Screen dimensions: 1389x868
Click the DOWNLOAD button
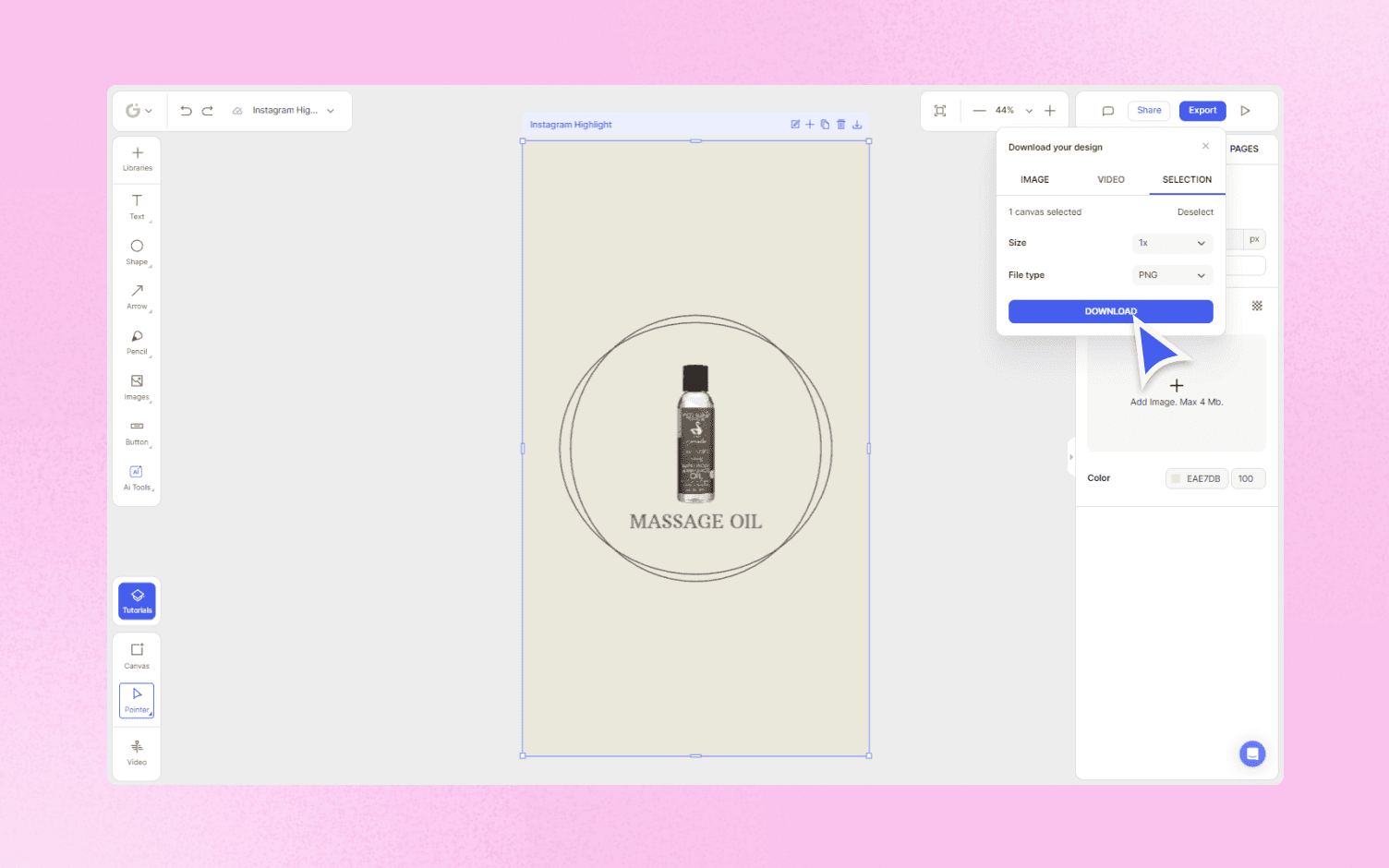(1110, 311)
